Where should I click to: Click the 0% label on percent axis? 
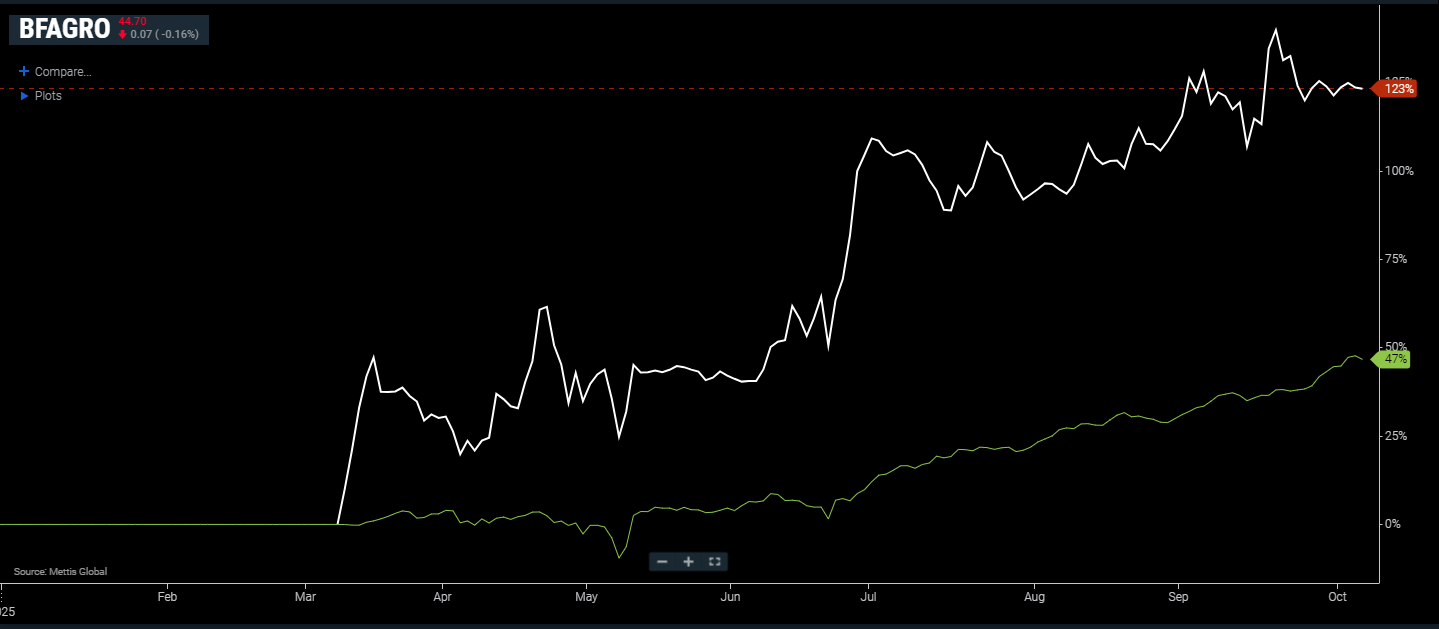point(1404,524)
